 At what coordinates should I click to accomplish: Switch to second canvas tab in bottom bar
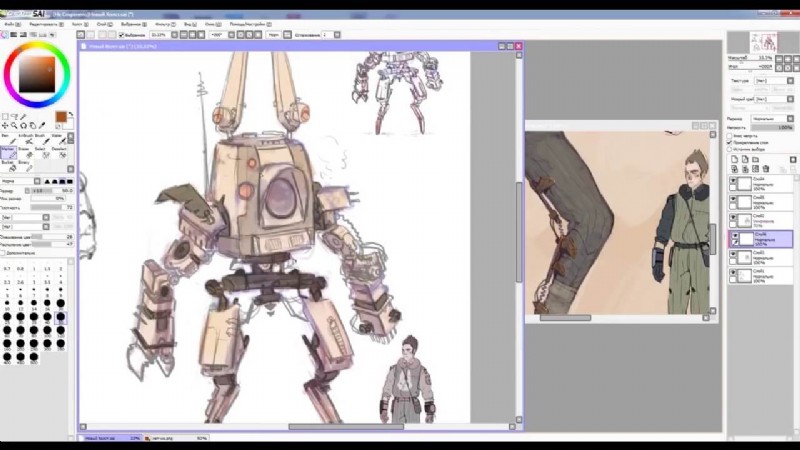pos(170,438)
